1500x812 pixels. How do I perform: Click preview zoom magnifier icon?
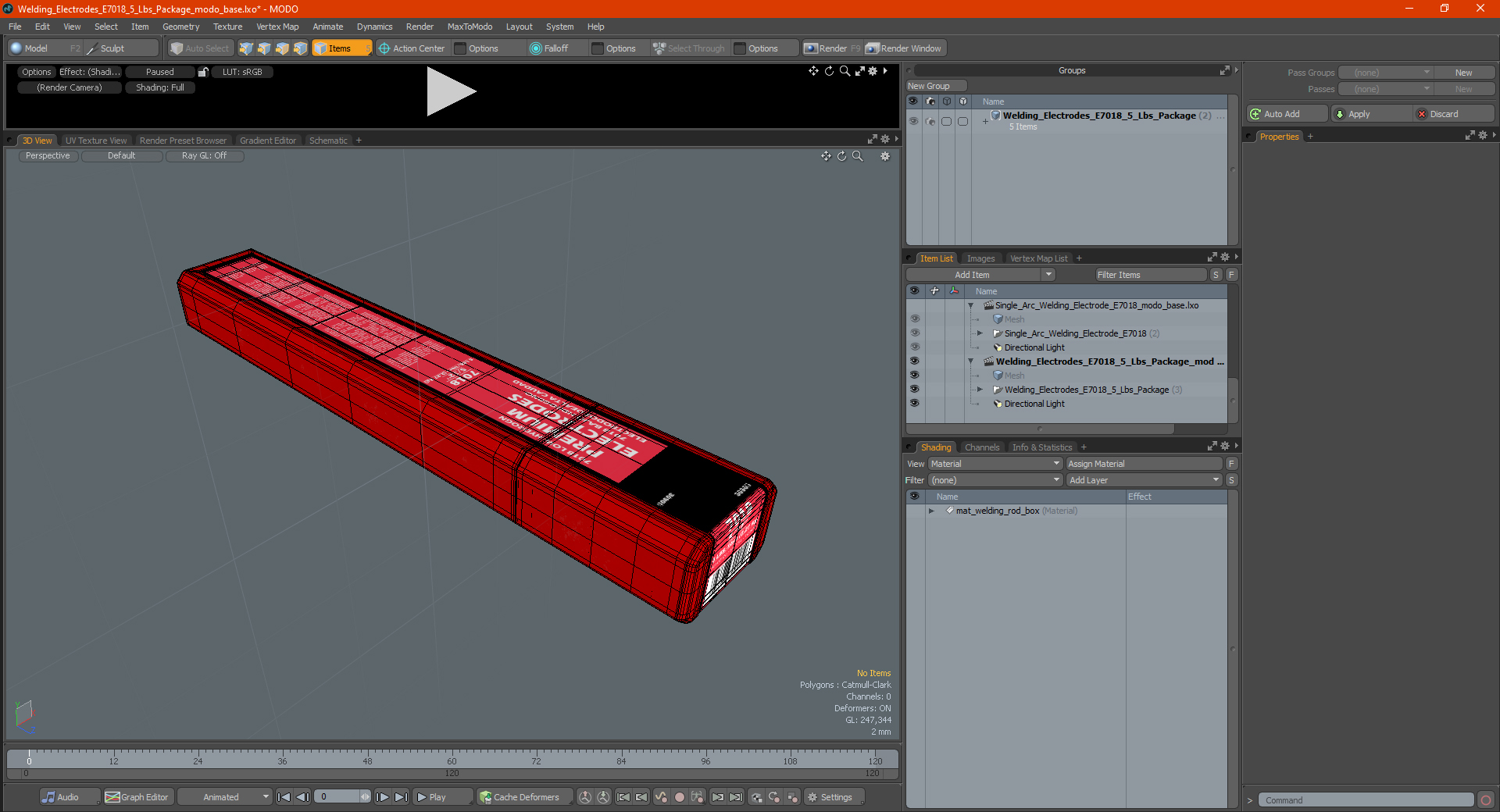click(x=845, y=71)
